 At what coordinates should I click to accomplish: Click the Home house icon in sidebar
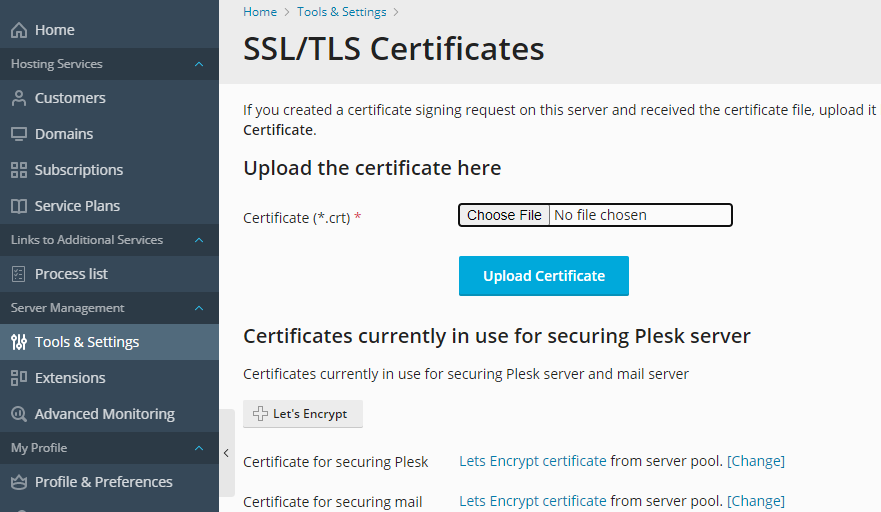click(x=19, y=30)
